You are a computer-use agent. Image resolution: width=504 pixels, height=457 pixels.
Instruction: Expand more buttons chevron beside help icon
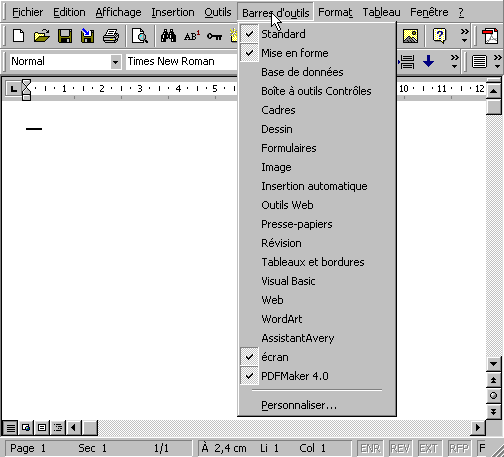pyautogui.click(x=464, y=36)
